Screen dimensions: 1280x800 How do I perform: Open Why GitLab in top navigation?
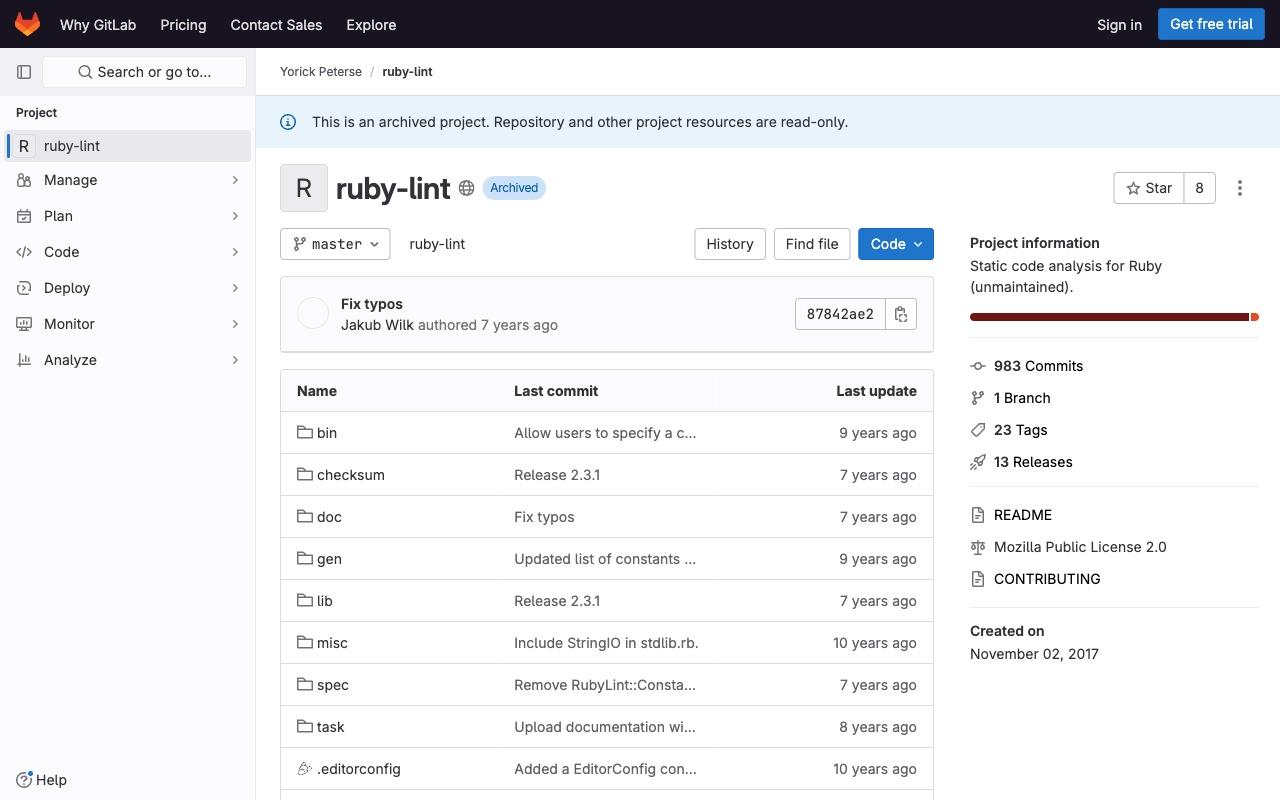[x=98, y=24]
